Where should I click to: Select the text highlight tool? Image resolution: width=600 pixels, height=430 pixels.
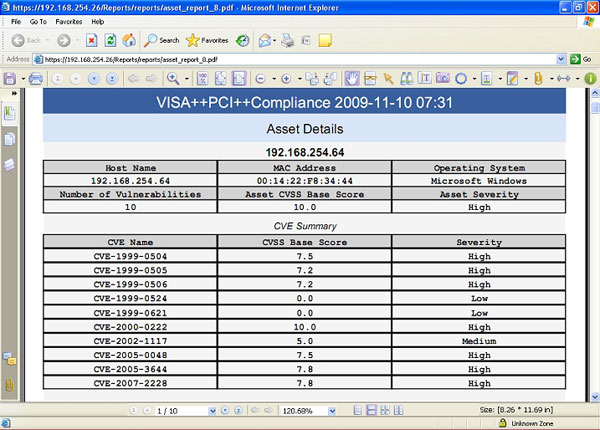point(487,79)
